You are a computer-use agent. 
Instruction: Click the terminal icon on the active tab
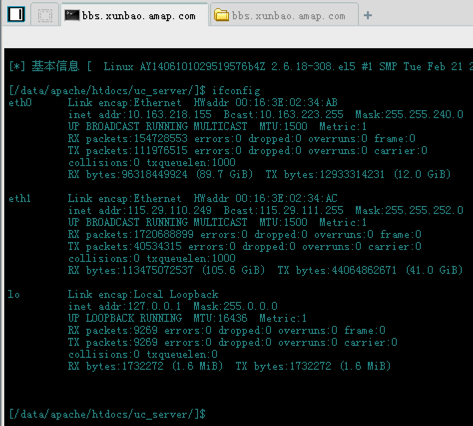[72, 15]
